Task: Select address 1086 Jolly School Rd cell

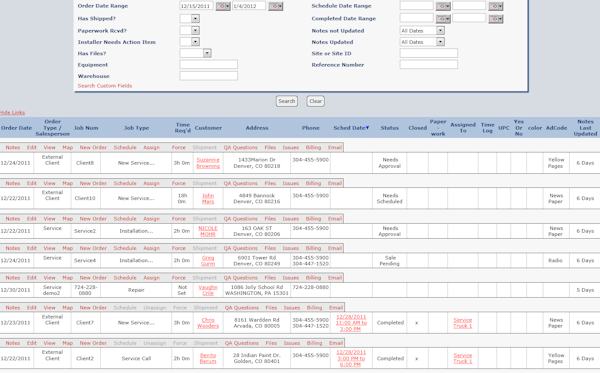Action: point(257,290)
